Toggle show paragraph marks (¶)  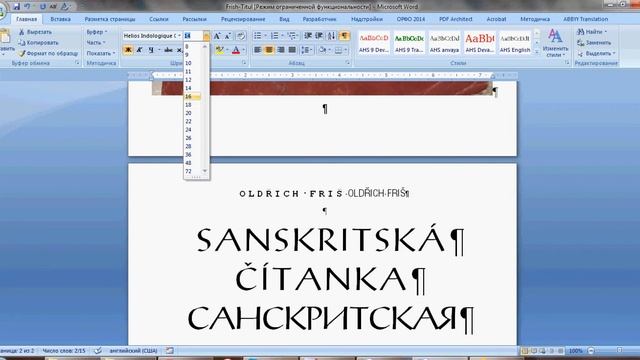[x=344, y=36]
